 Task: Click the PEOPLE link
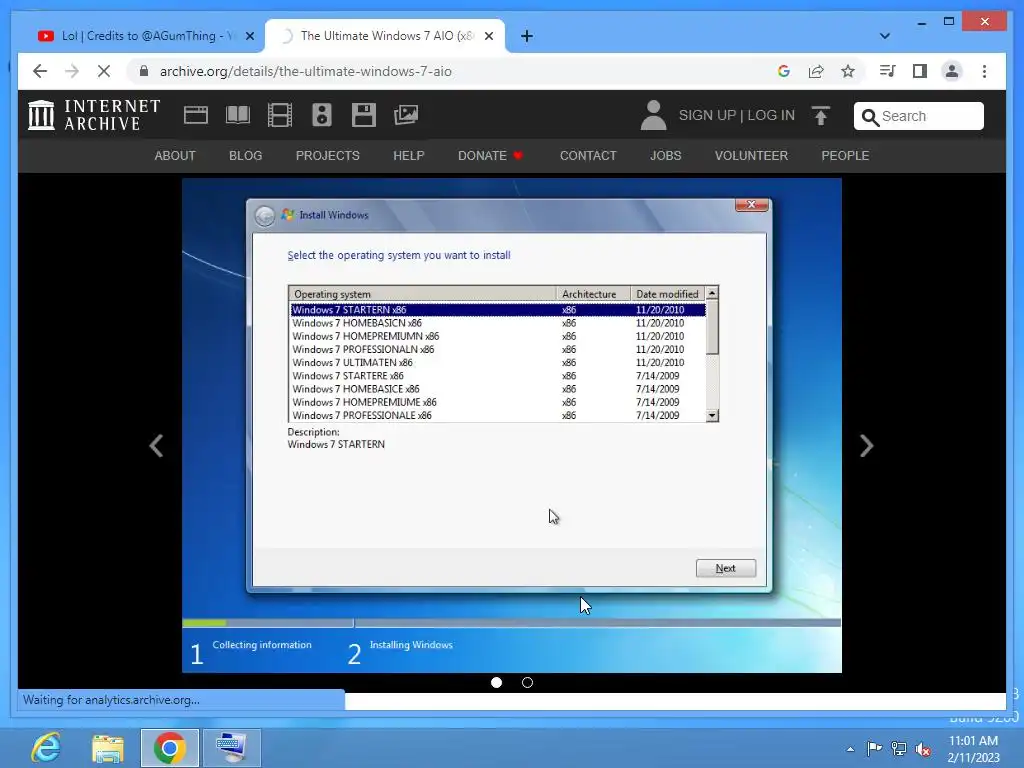click(845, 155)
